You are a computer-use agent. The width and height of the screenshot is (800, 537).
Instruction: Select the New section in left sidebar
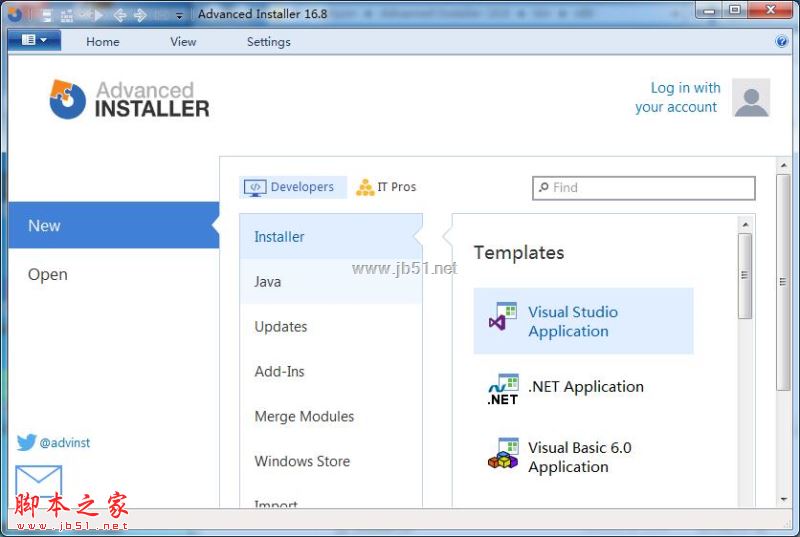(x=113, y=225)
